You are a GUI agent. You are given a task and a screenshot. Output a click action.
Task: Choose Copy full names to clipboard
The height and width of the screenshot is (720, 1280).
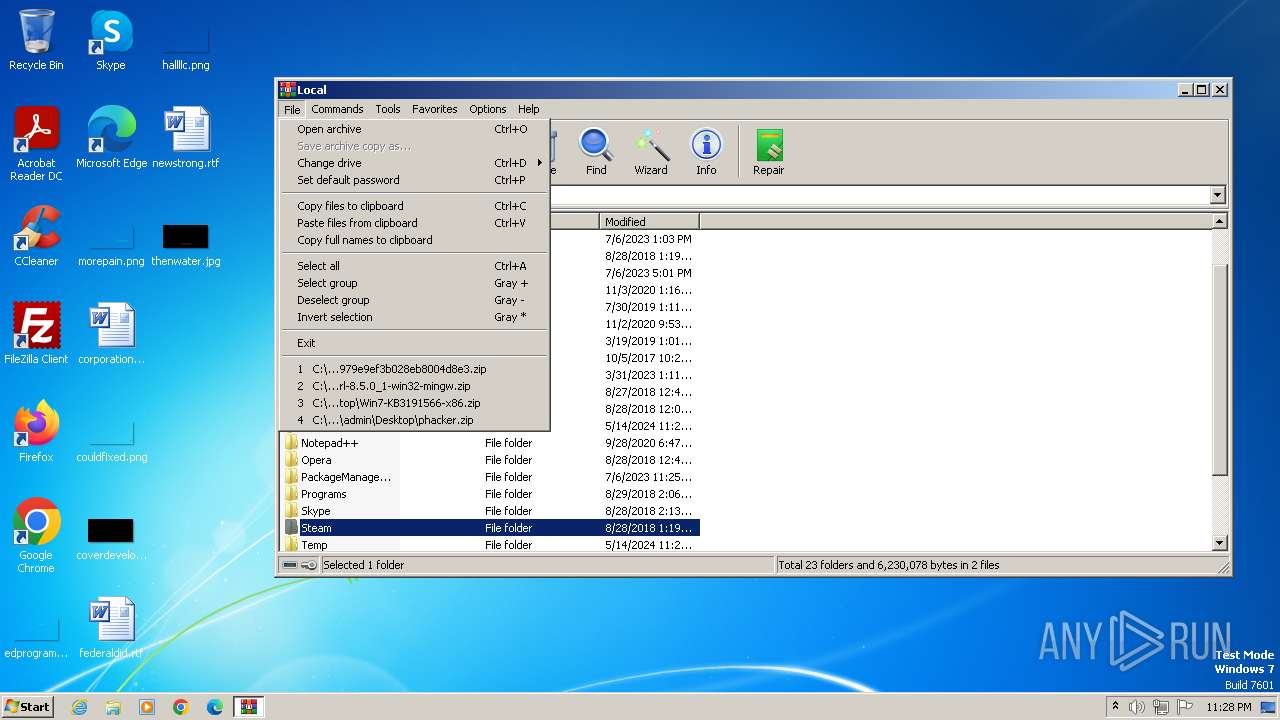pyautogui.click(x=415, y=240)
